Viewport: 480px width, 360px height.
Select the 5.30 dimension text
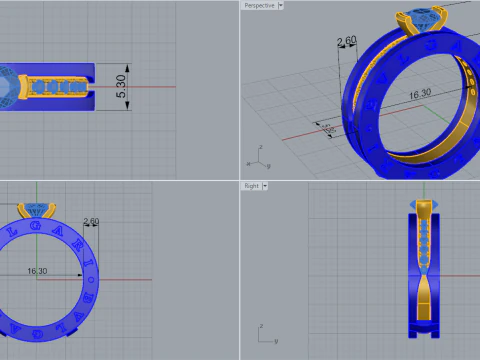pyautogui.click(x=121, y=86)
